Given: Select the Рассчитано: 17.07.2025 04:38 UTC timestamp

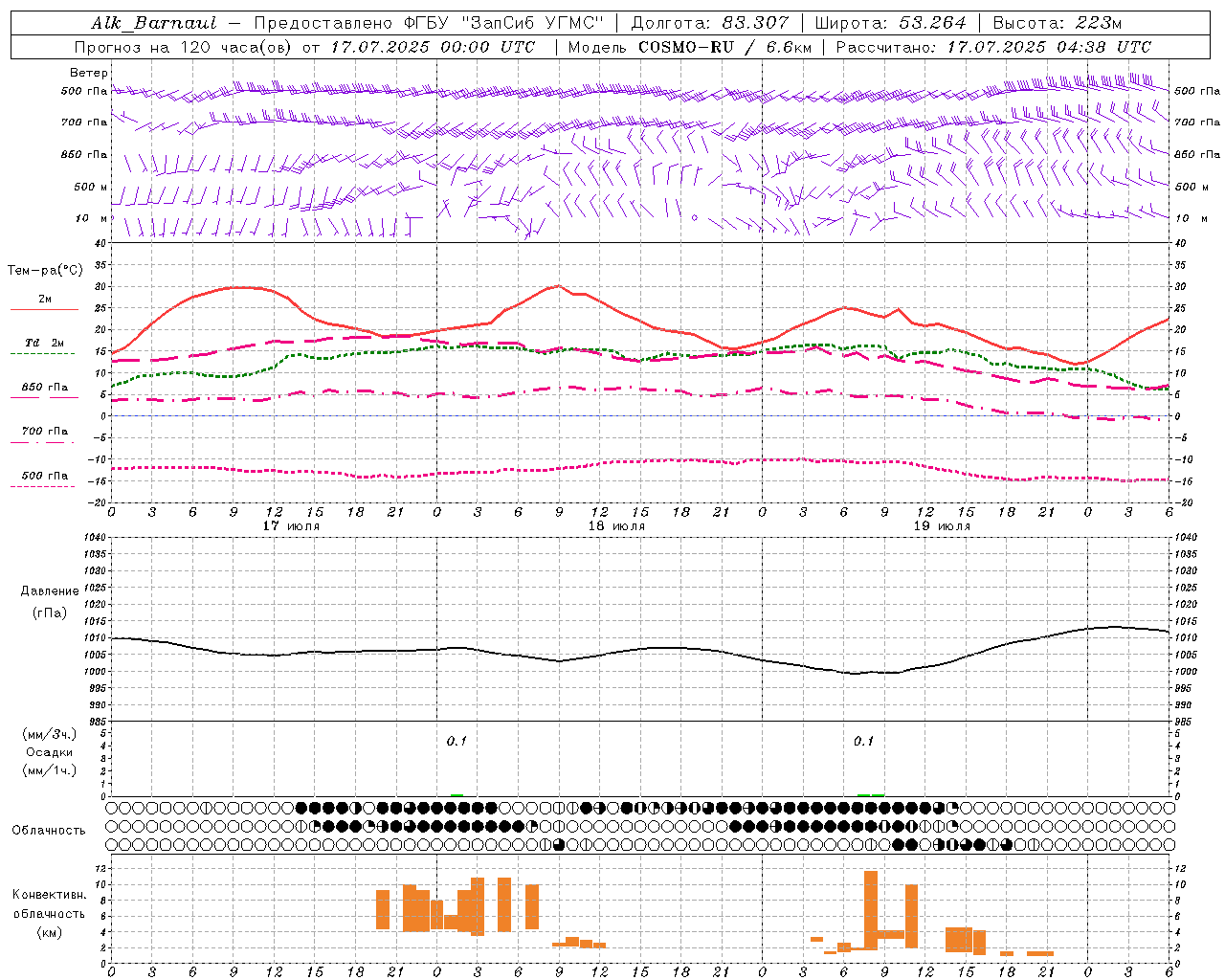Looking at the screenshot, I should [x=993, y=47].
